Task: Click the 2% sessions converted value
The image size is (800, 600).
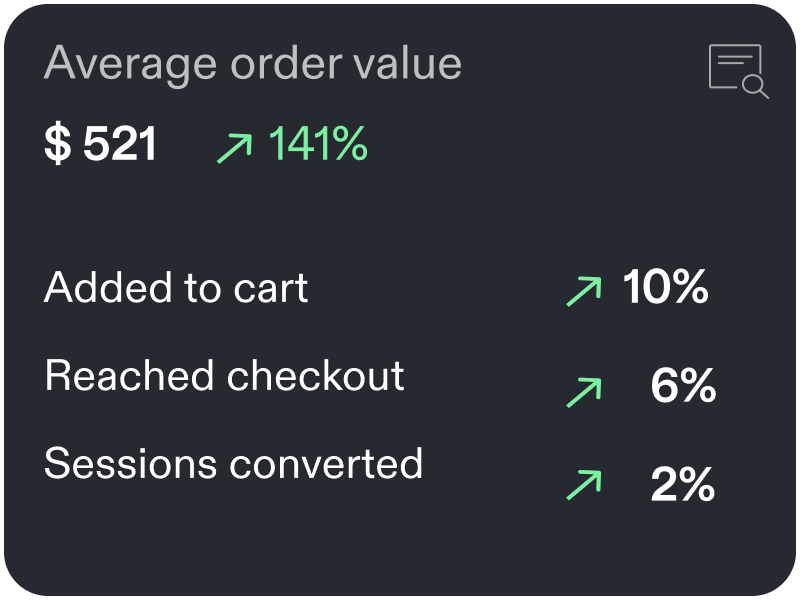Action: 683,484
